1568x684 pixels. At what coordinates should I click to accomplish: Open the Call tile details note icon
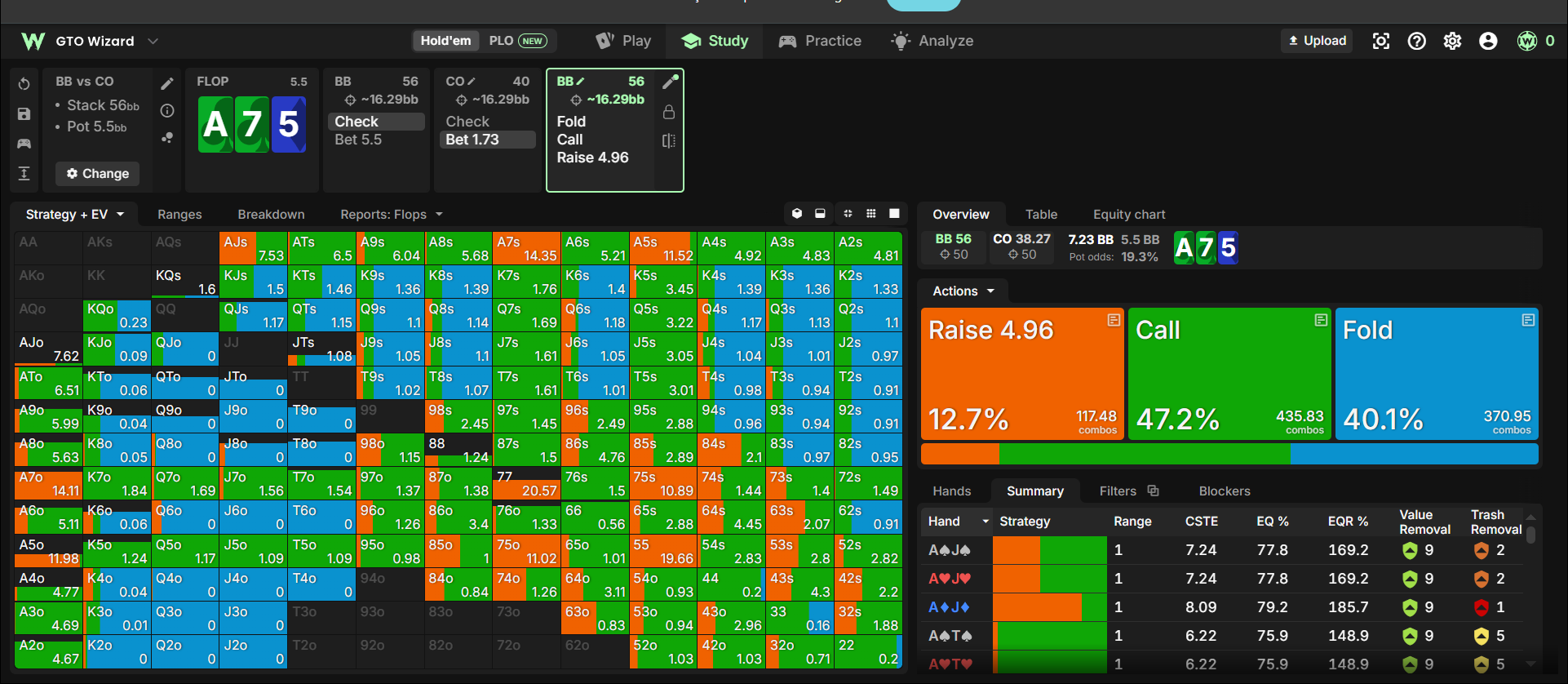pyautogui.click(x=1321, y=320)
